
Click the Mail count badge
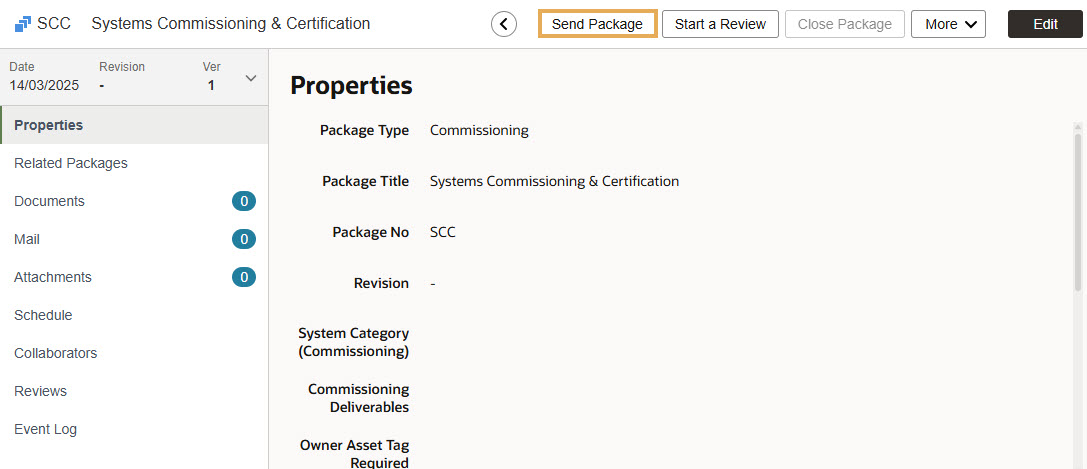(x=243, y=239)
